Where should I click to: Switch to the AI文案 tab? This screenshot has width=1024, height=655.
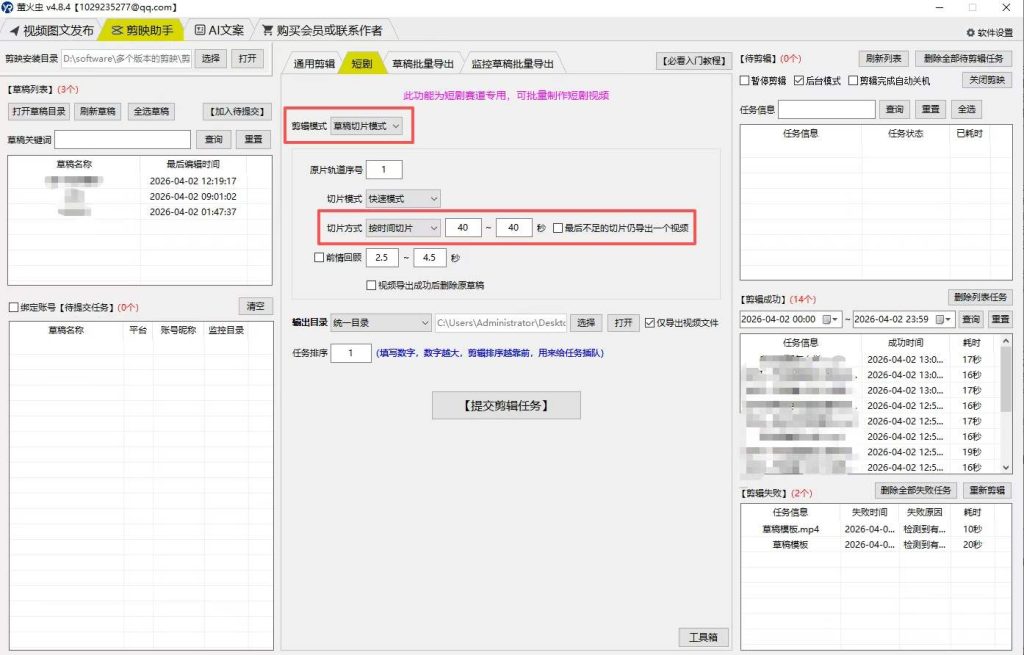[219, 30]
